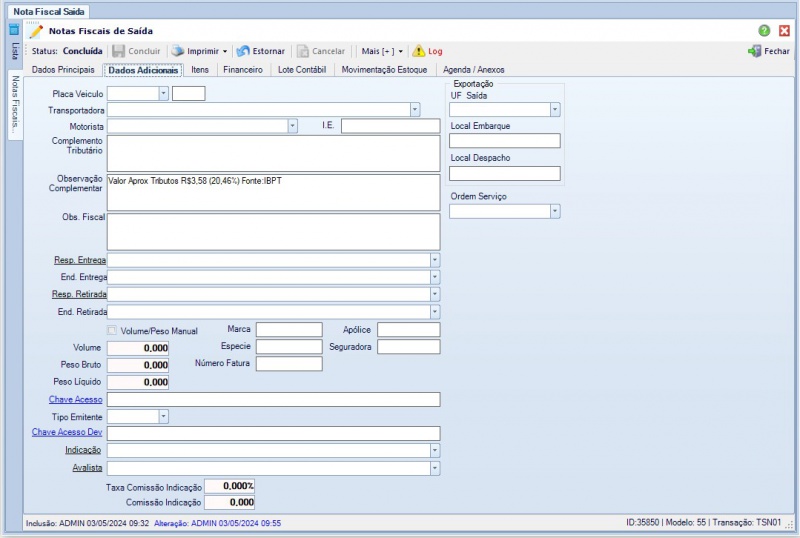This screenshot has height=538, width=800.
Task: Open the Log warning icon
Action: click(419, 51)
